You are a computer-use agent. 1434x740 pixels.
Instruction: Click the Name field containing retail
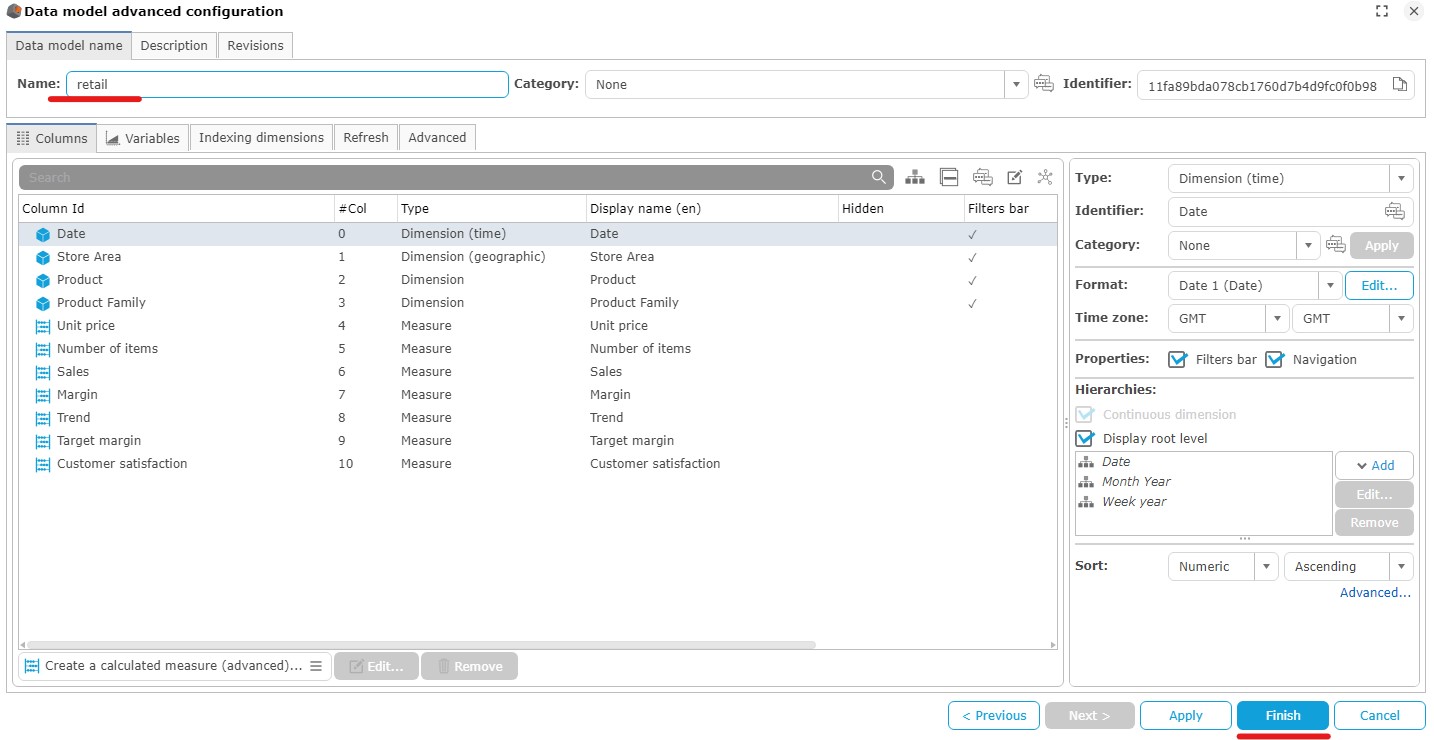click(x=287, y=84)
